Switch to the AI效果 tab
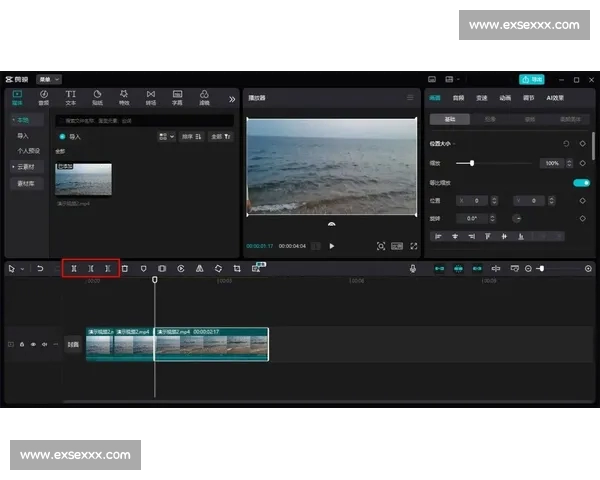The image size is (600, 480). pos(555,98)
